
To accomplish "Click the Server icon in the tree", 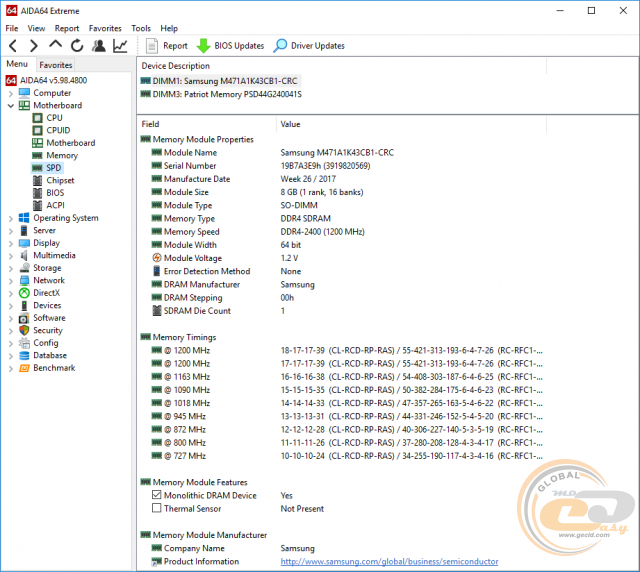I will point(24,231).
